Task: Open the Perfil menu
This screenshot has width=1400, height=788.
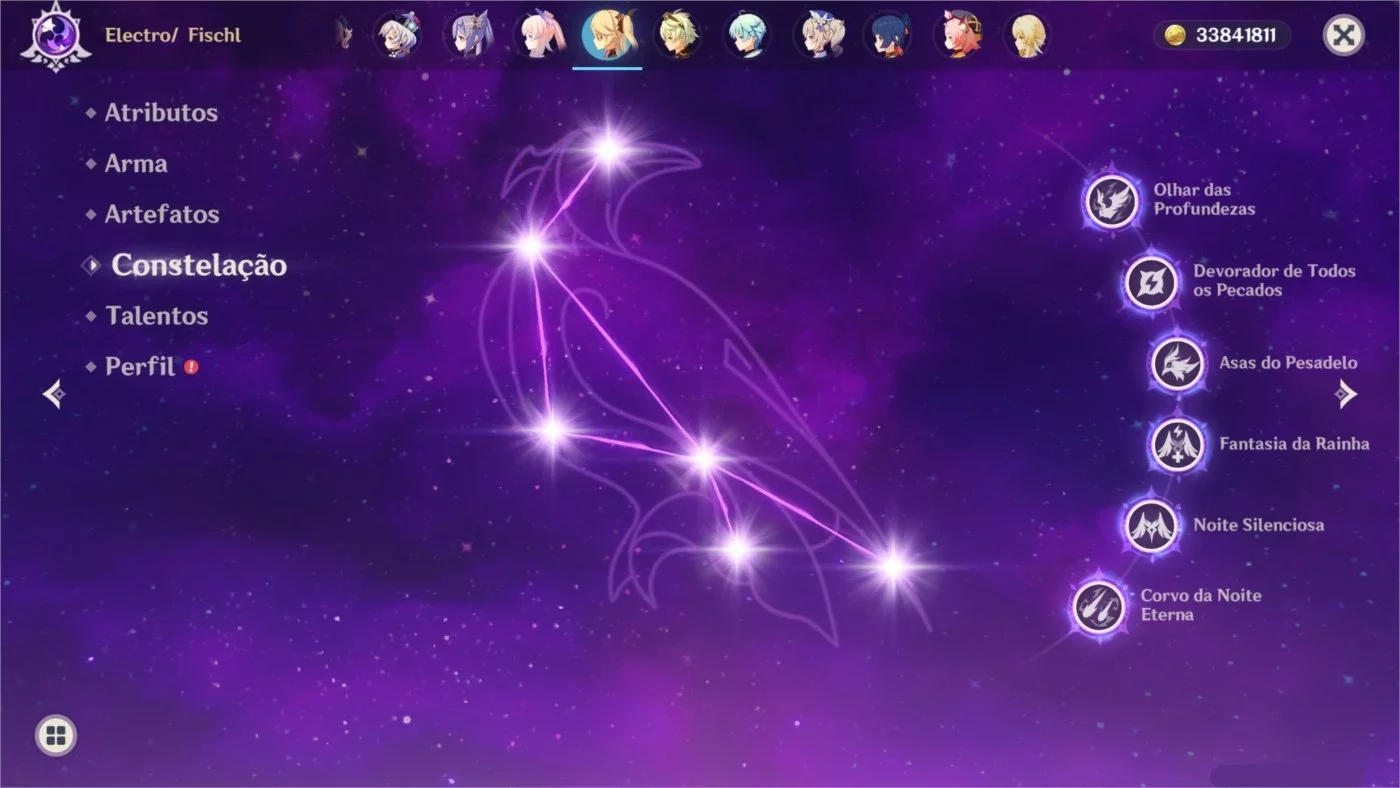Action: 140,366
